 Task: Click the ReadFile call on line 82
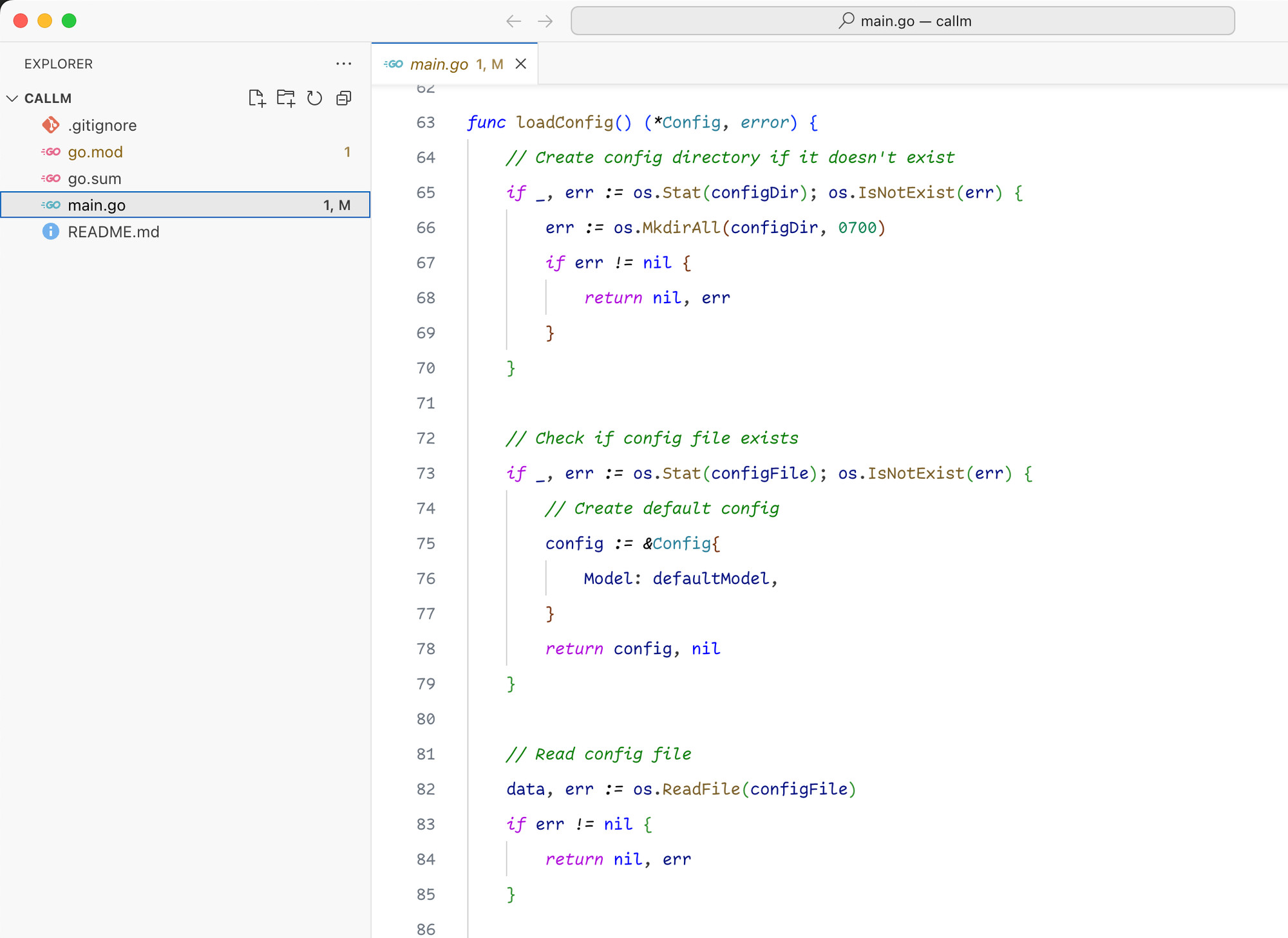701,789
